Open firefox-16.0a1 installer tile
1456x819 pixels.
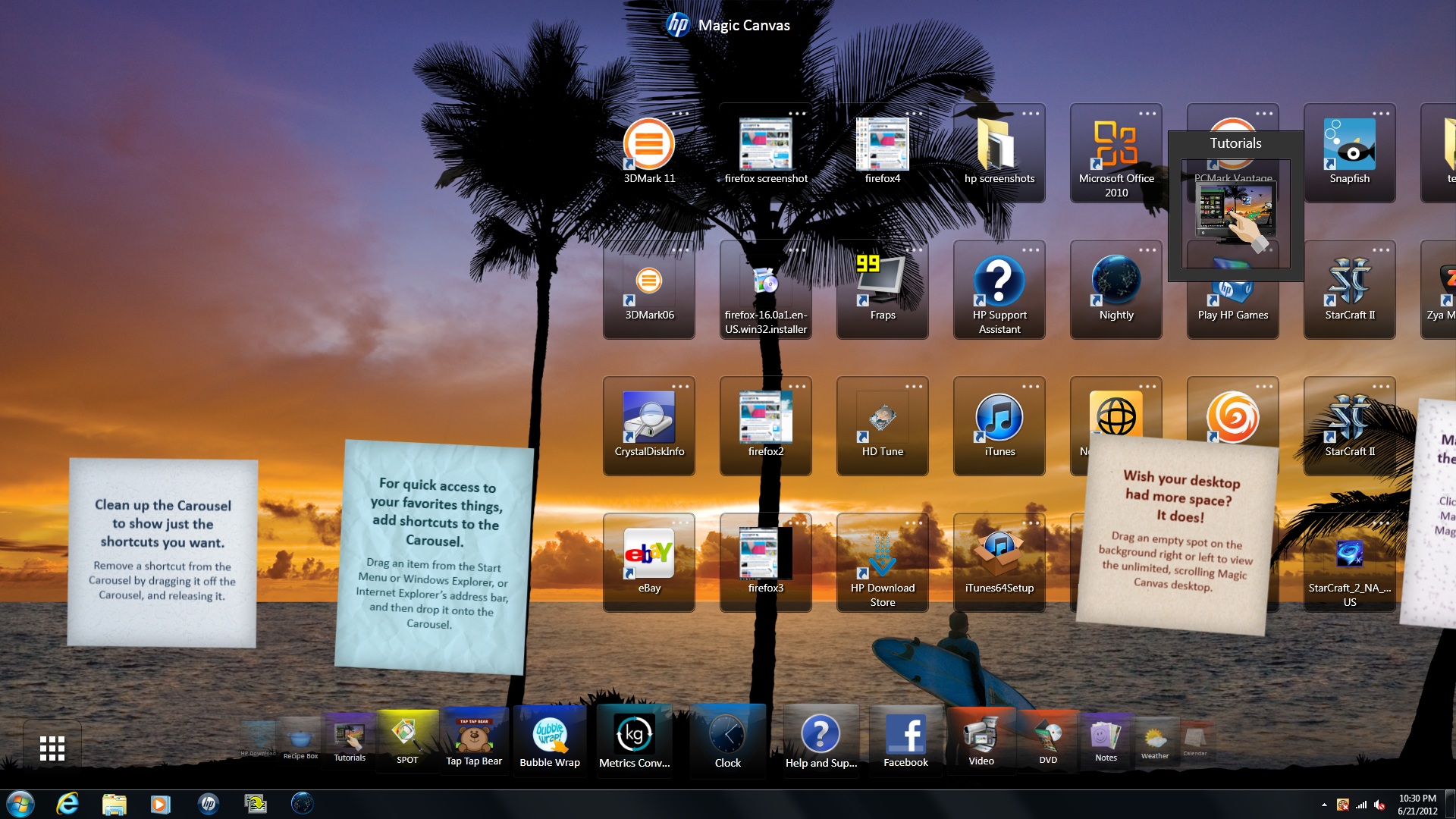click(766, 289)
